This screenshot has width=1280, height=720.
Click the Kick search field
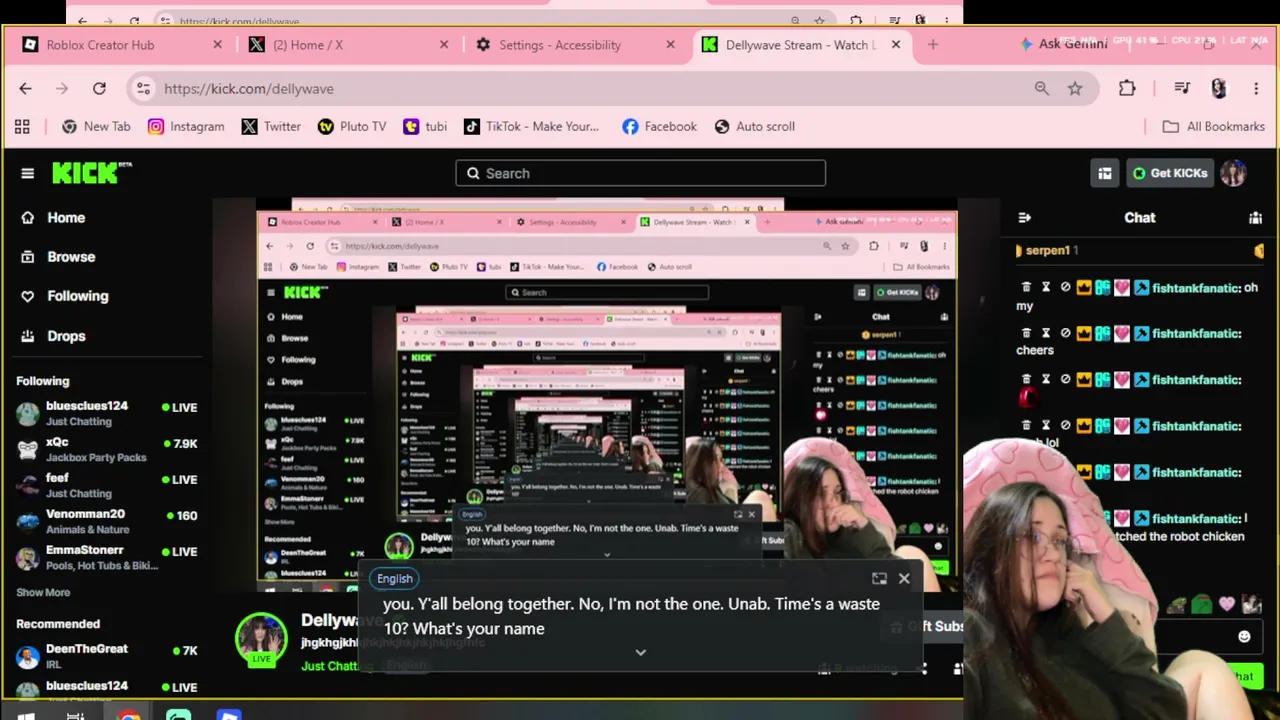pos(641,173)
